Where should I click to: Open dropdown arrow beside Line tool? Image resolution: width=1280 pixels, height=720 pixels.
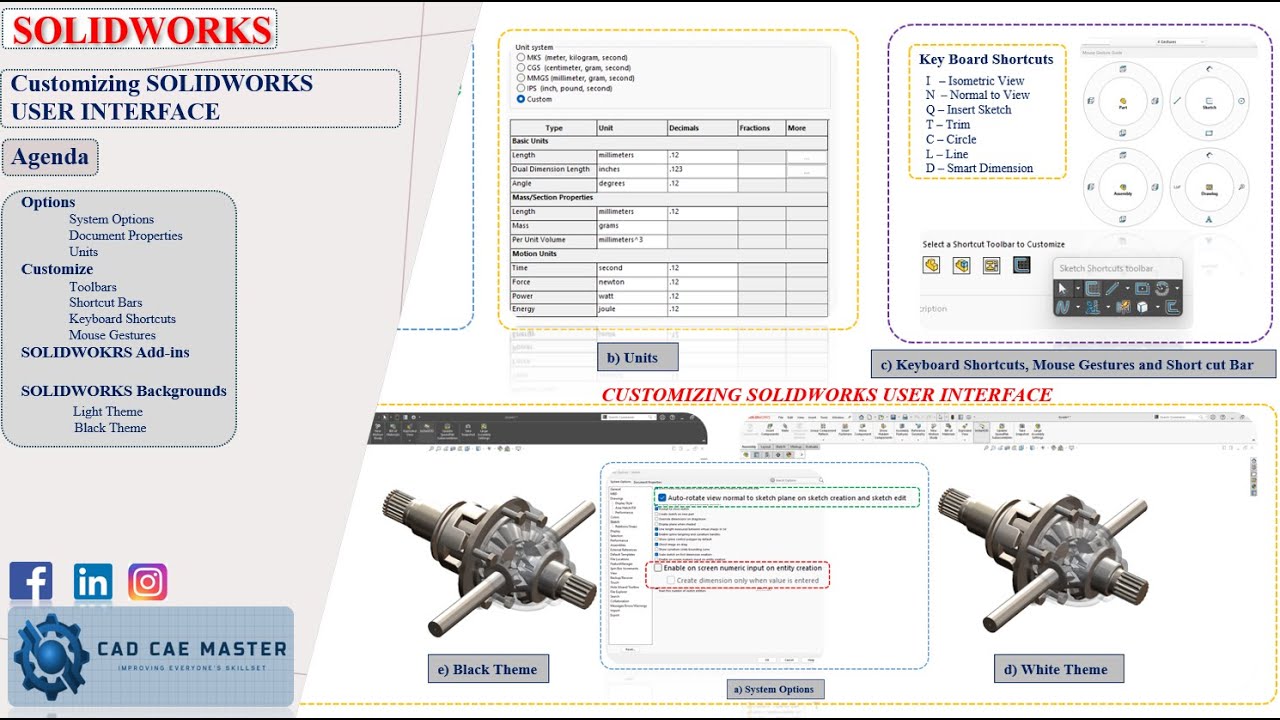click(x=1127, y=288)
